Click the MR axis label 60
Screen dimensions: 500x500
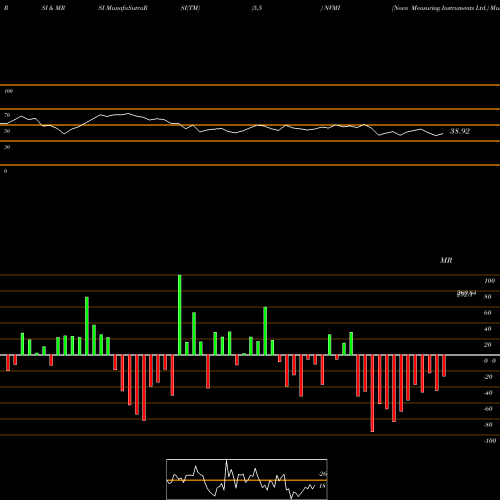click(488, 313)
